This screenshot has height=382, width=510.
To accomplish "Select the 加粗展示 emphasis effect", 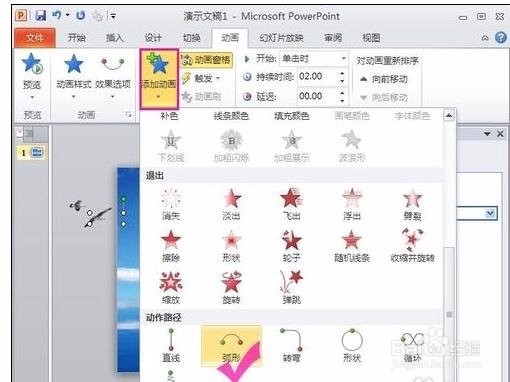I will (292, 146).
